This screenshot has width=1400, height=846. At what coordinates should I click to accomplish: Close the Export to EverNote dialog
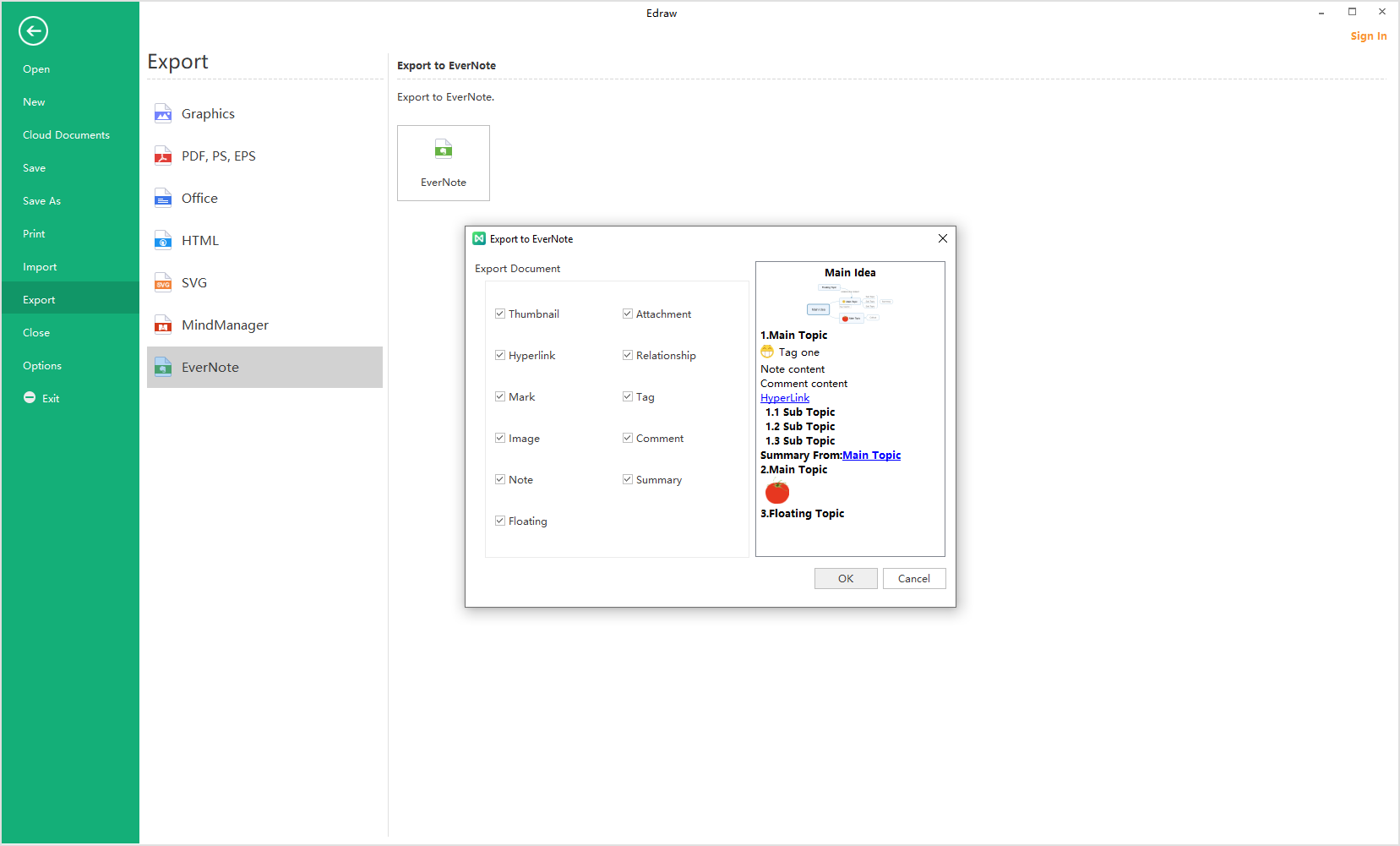[x=942, y=238]
